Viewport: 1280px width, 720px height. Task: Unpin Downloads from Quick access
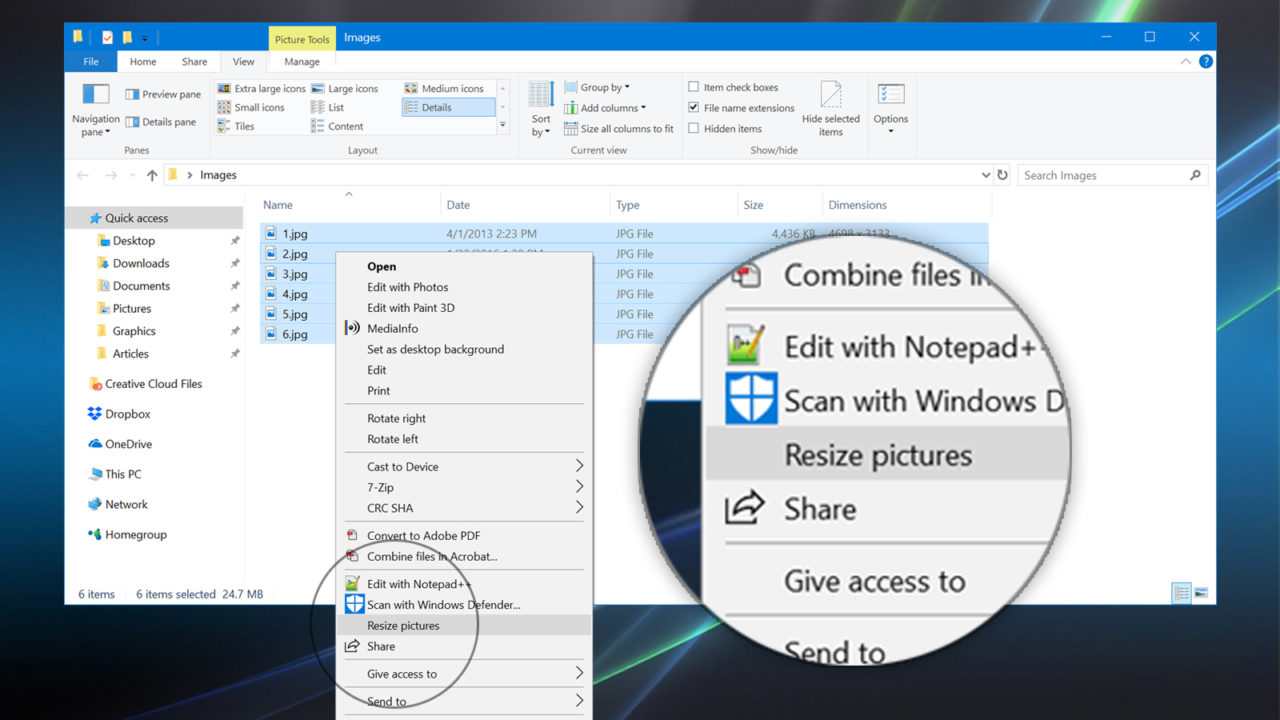point(235,263)
